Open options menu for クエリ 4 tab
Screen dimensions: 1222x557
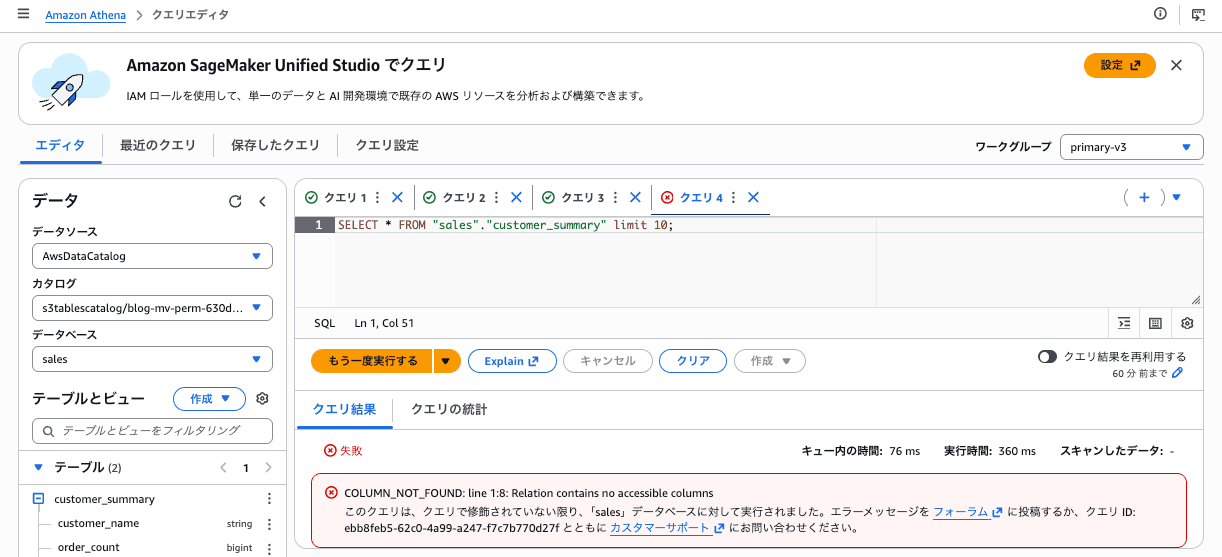click(733, 198)
